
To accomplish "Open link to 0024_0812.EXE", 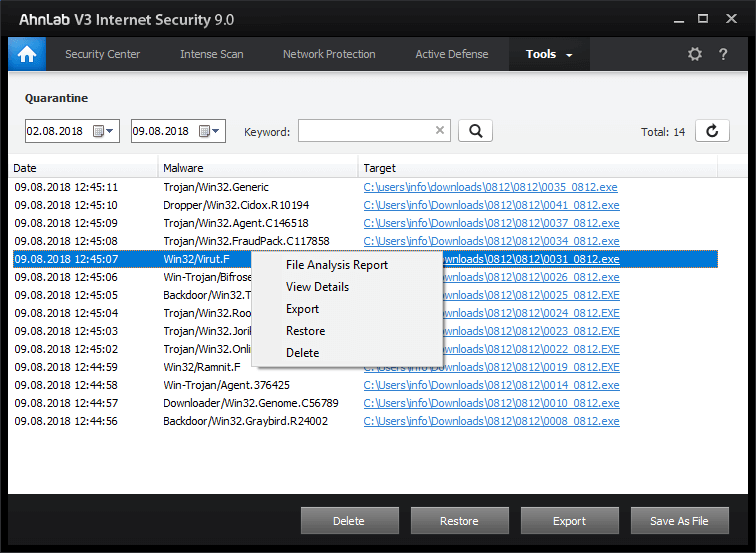I will pos(531,313).
